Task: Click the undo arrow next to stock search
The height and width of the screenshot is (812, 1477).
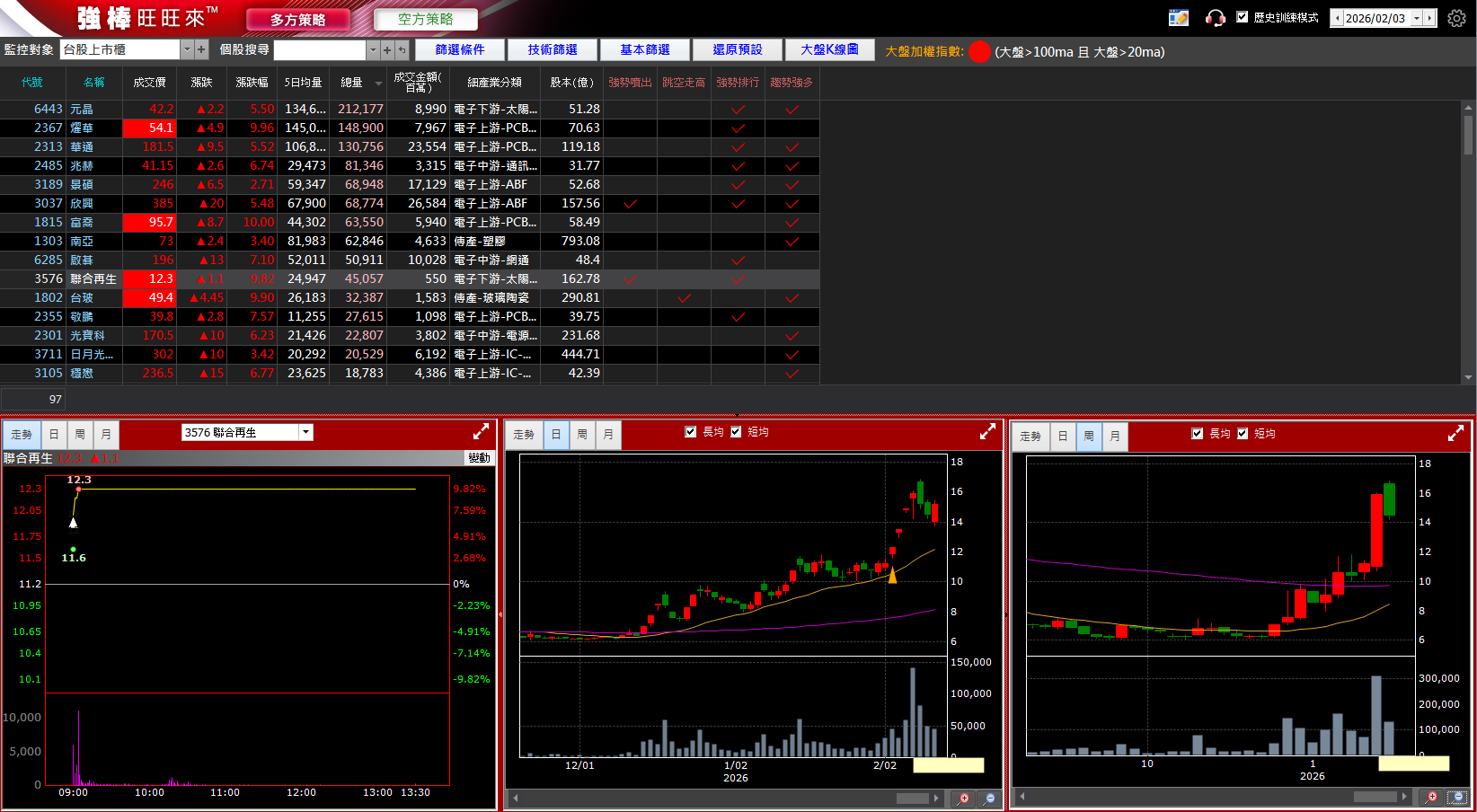Action: (402, 50)
